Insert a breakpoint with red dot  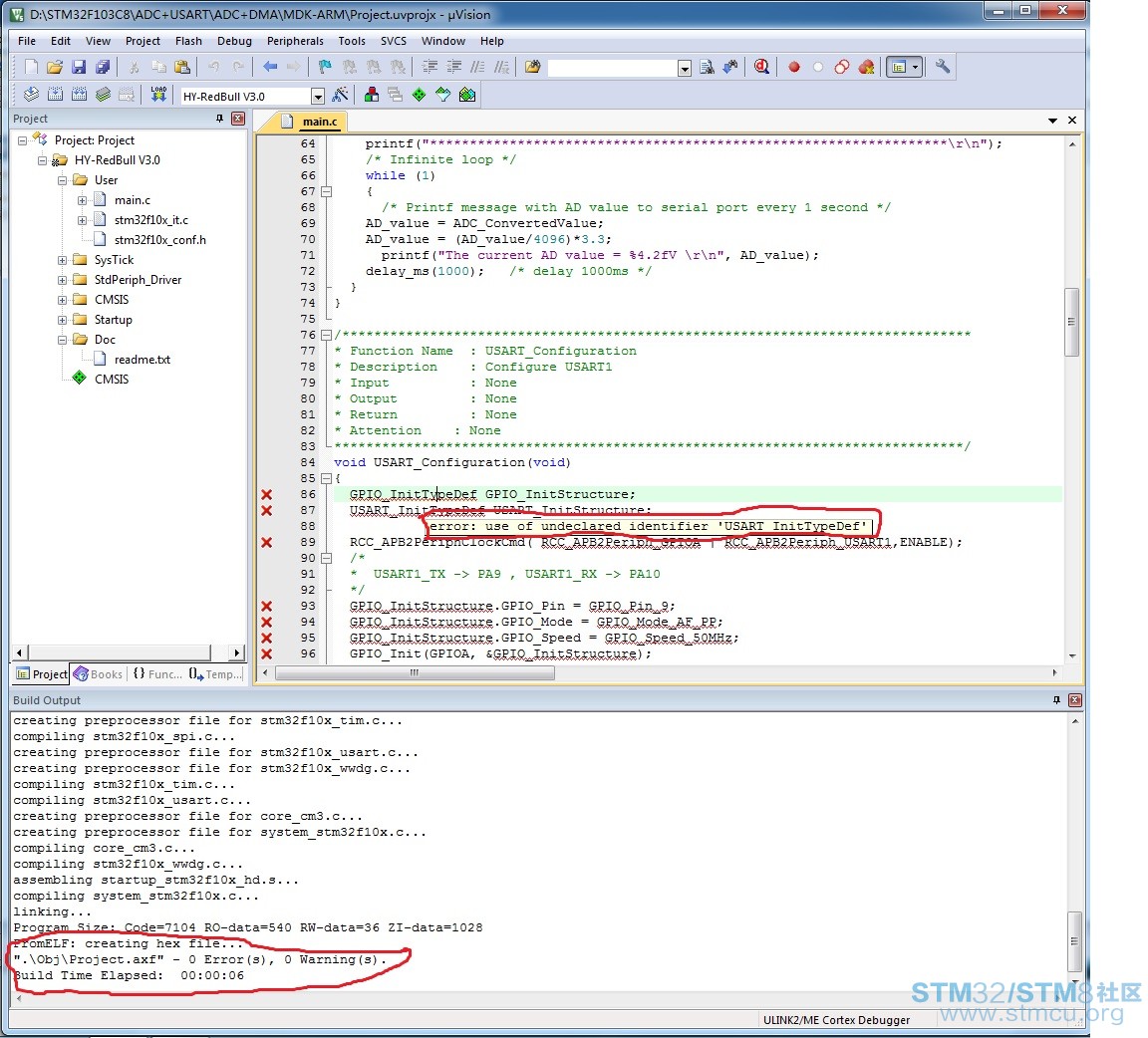pyautogui.click(x=793, y=68)
